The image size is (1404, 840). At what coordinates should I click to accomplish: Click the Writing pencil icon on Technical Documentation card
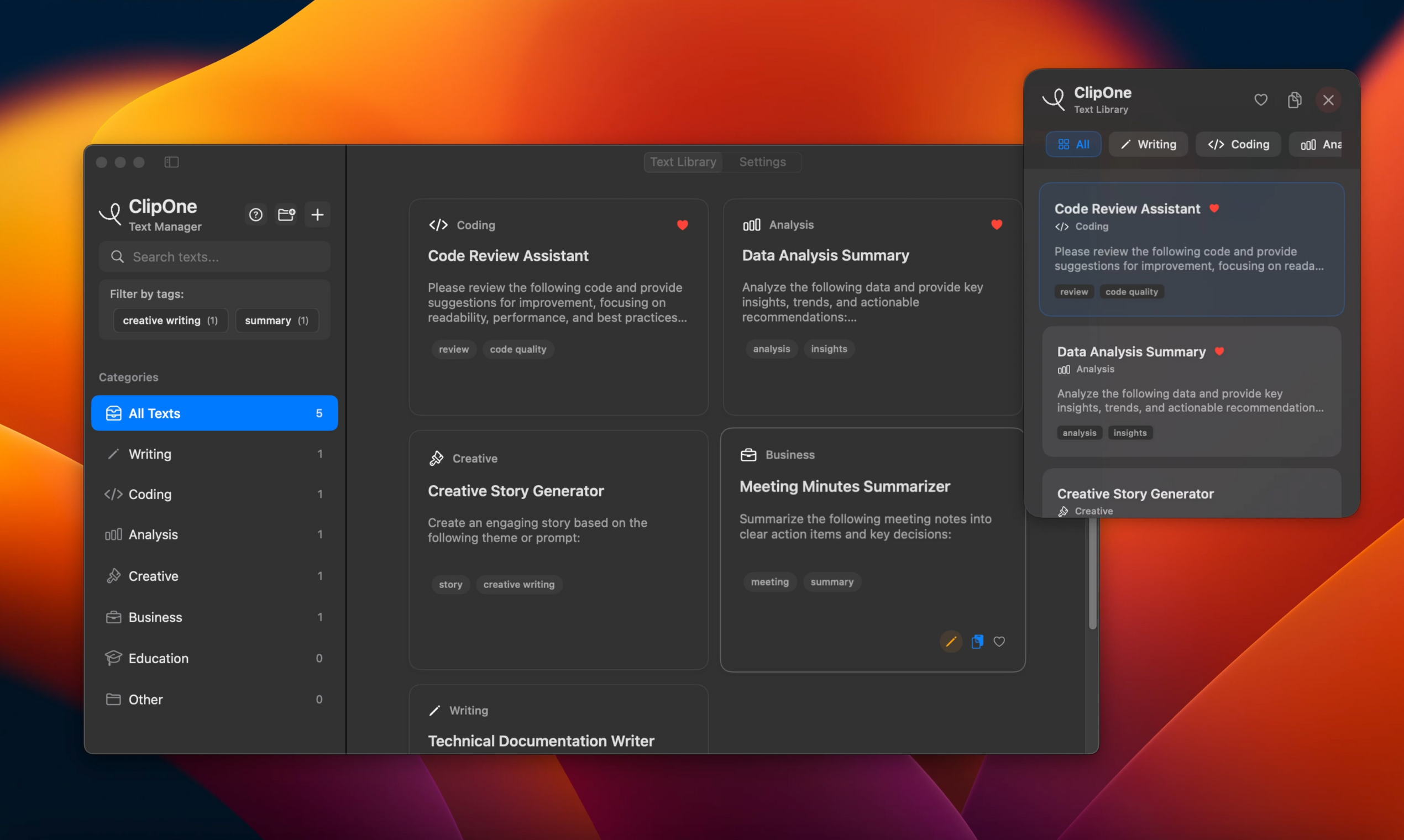click(x=434, y=710)
